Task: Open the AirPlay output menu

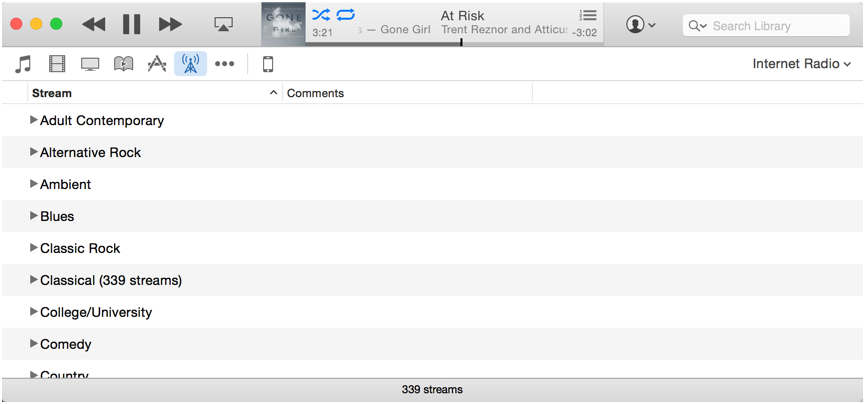Action: 223,24
